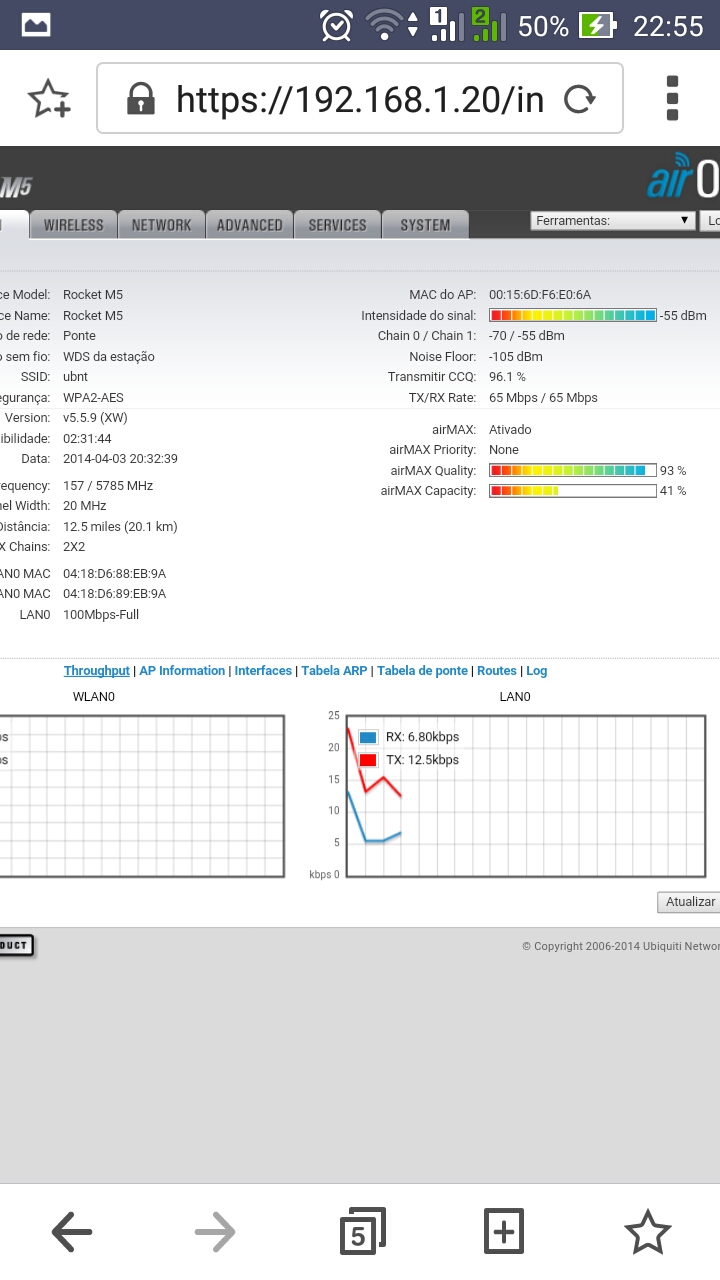Open the Interfaces link
The image size is (720, 1280).
[x=263, y=671]
